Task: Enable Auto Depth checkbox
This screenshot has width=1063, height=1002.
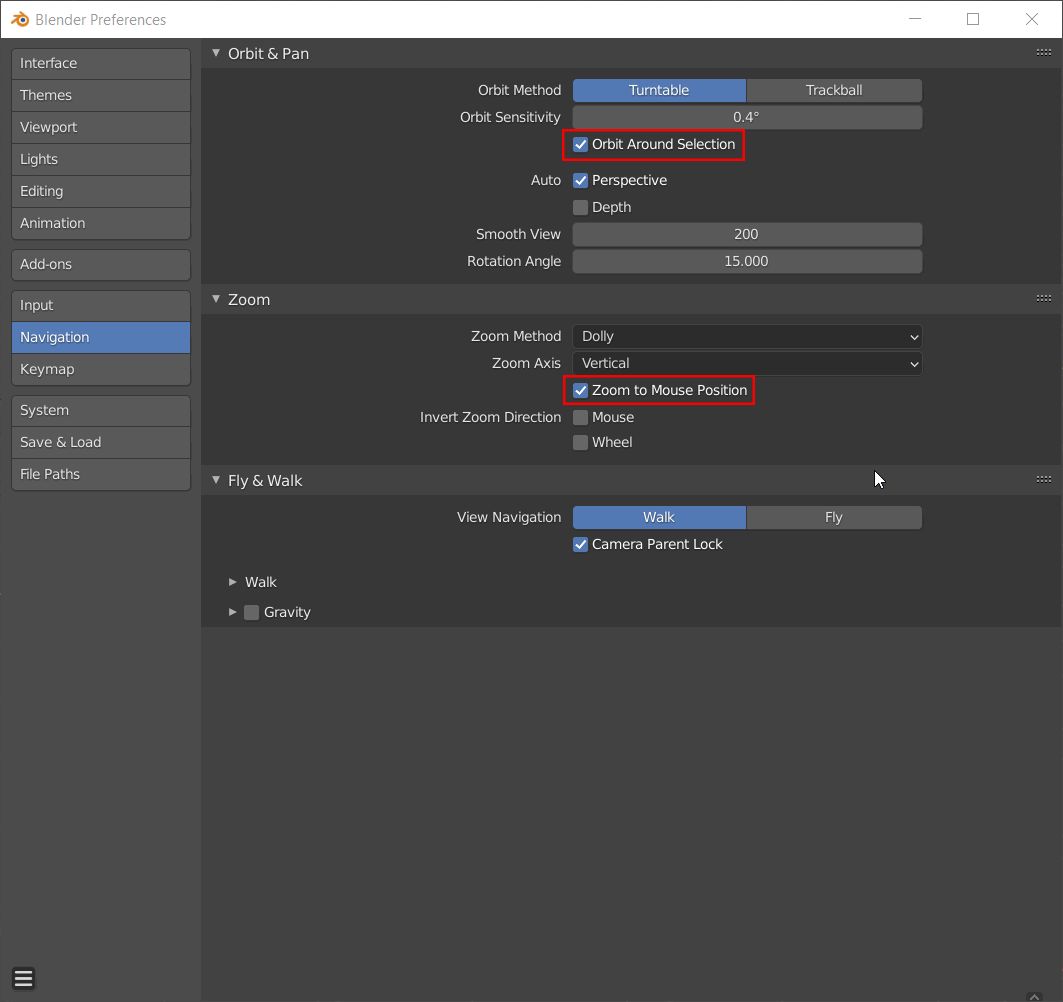Action: point(580,207)
